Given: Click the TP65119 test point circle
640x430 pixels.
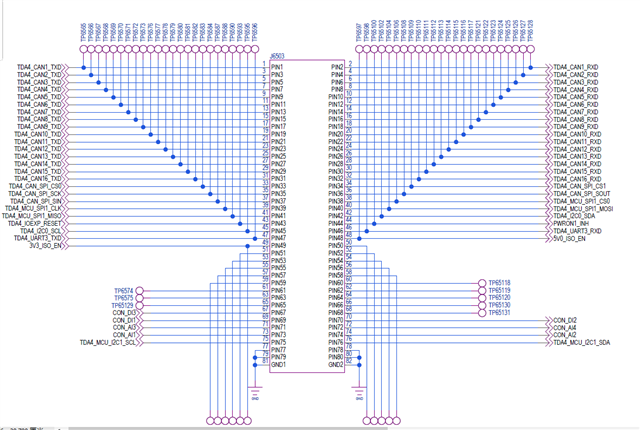Looking at the screenshot, I should (x=482, y=290).
